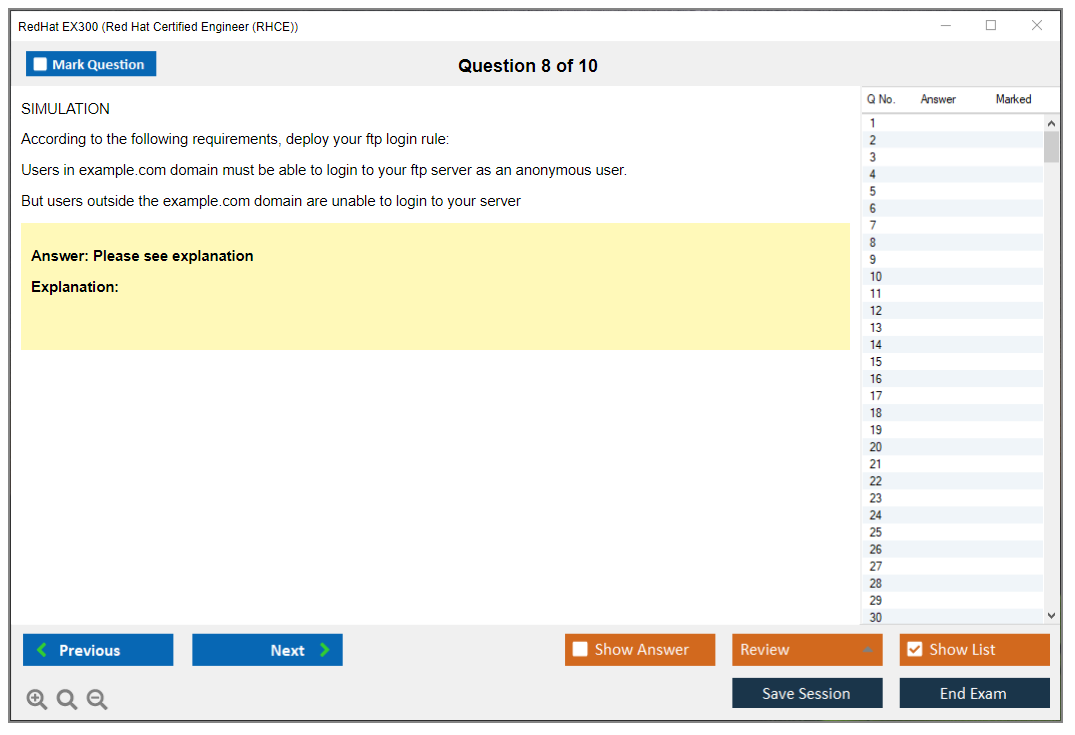Viewport: 1075px width, 735px height.
Task: Select question 8 in the list
Action: [x=873, y=243]
